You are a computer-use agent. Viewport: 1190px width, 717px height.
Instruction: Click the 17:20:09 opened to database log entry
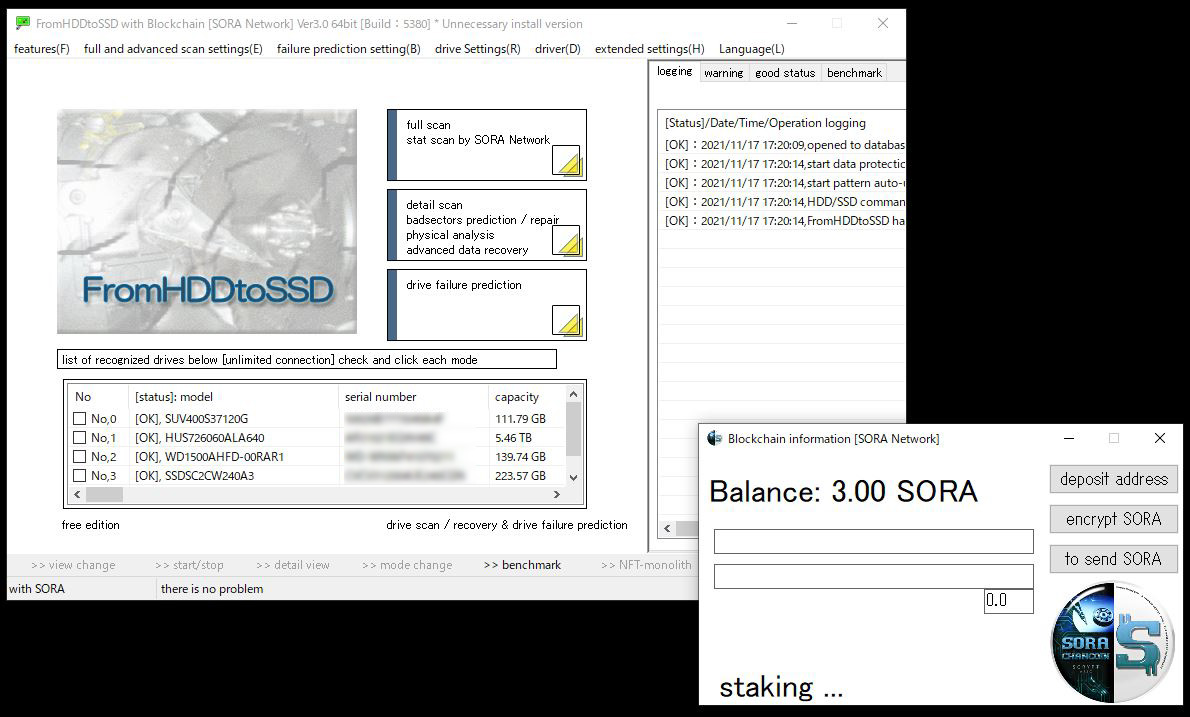pos(785,144)
